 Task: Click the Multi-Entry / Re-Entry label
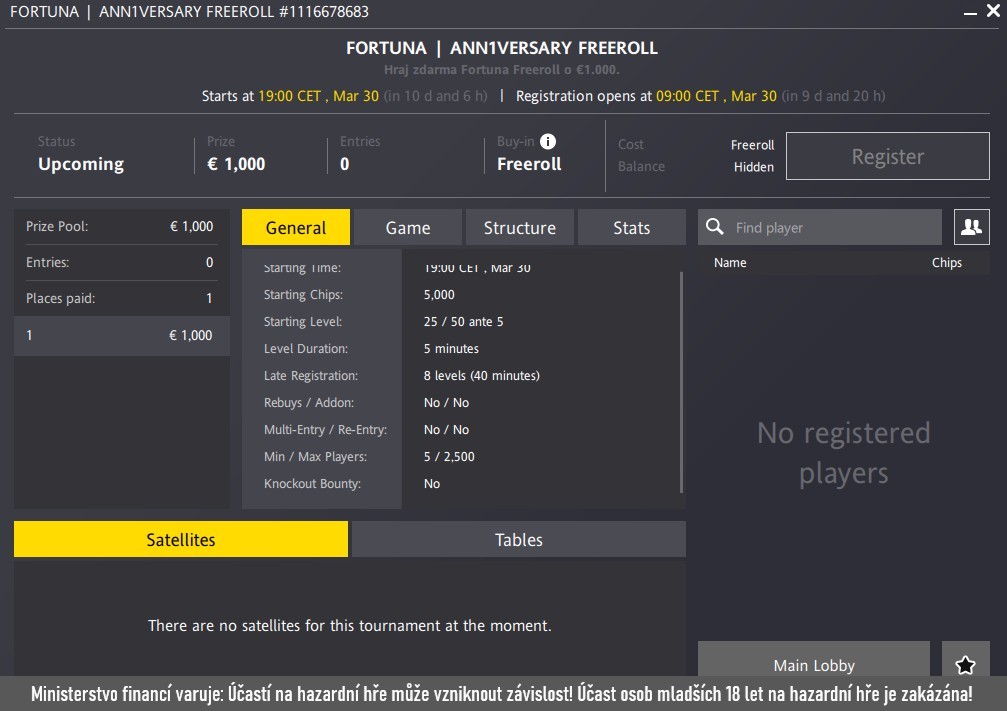click(x=326, y=430)
